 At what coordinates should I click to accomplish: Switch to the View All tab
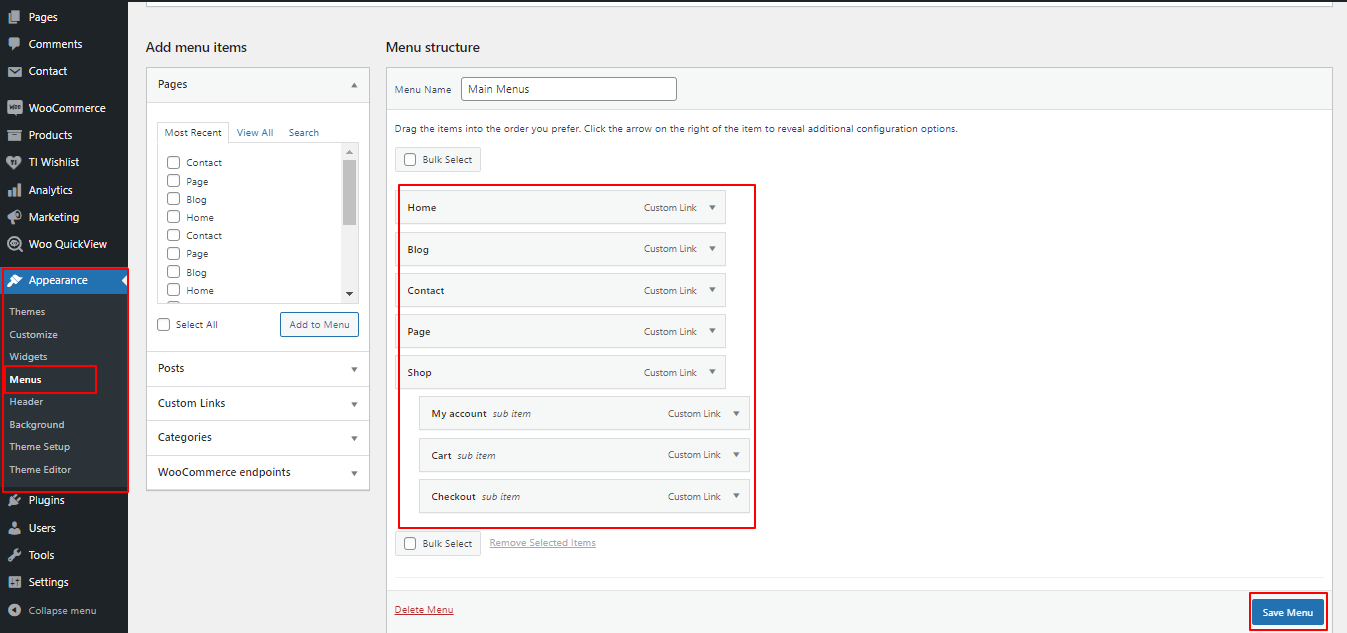pyautogui.click(x=254, y=133)
